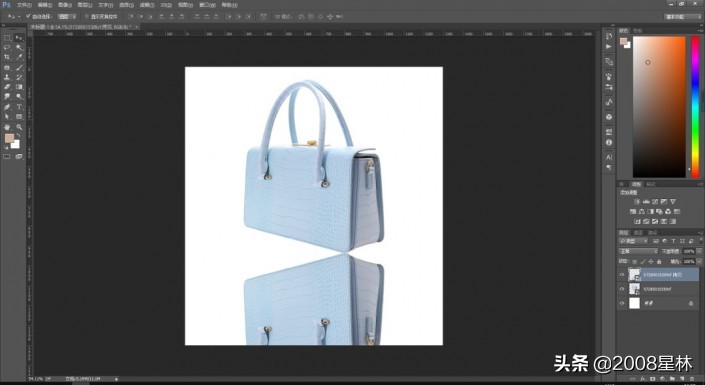Change screen mode from toolbox
Screen dimensions: 705x385
pos(19,157)
